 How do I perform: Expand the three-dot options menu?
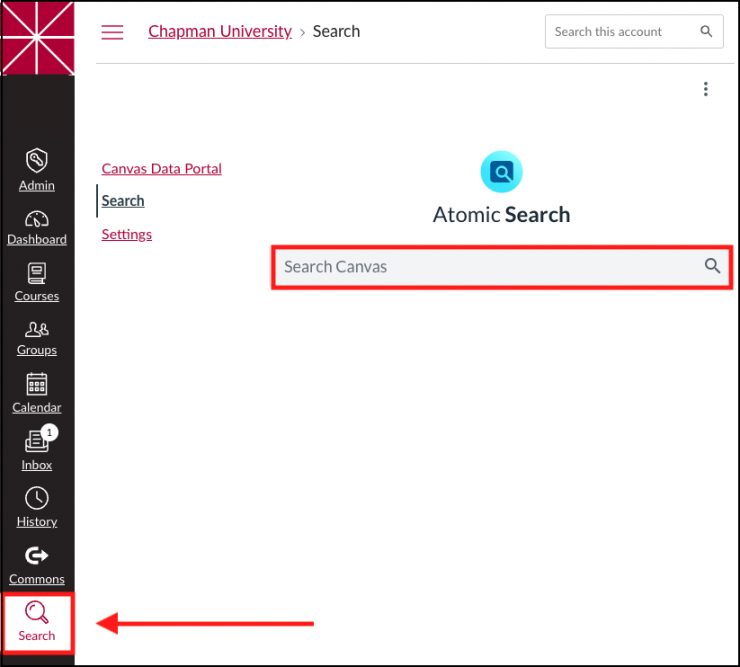click(x=705, y=89)
